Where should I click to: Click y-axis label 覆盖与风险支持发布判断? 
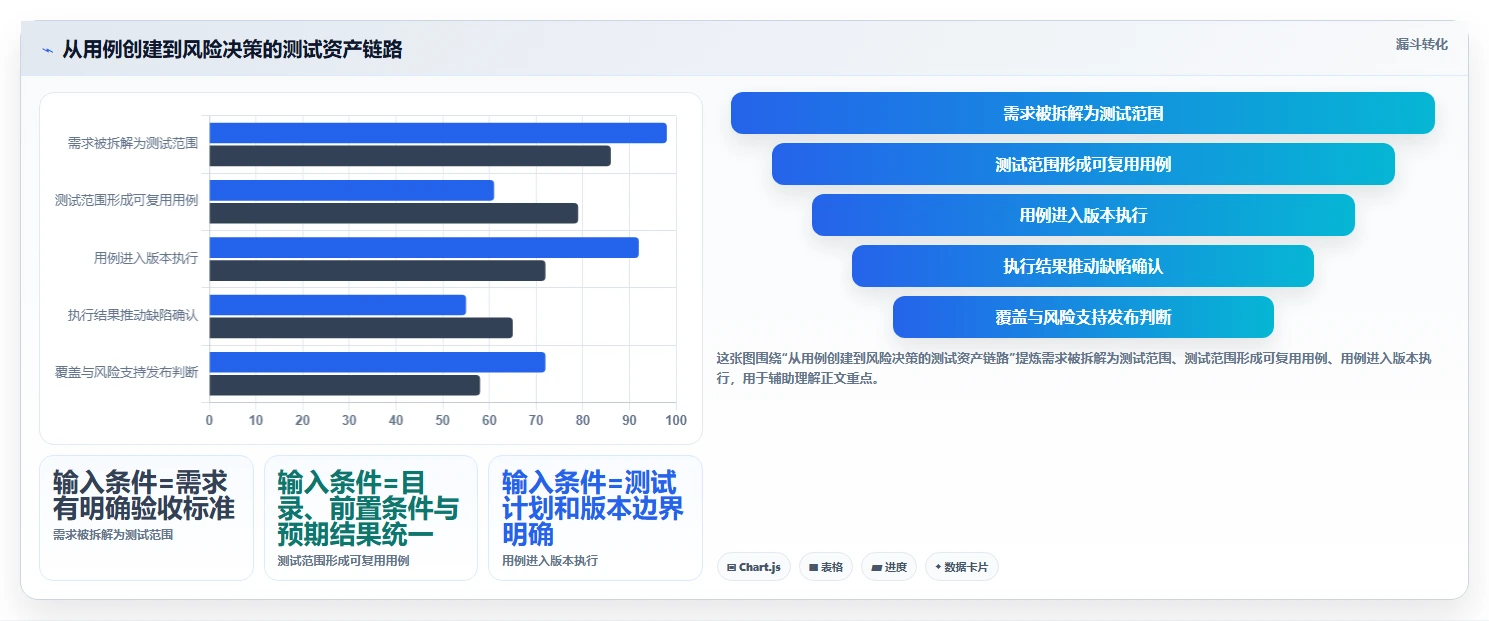point(126,372)
